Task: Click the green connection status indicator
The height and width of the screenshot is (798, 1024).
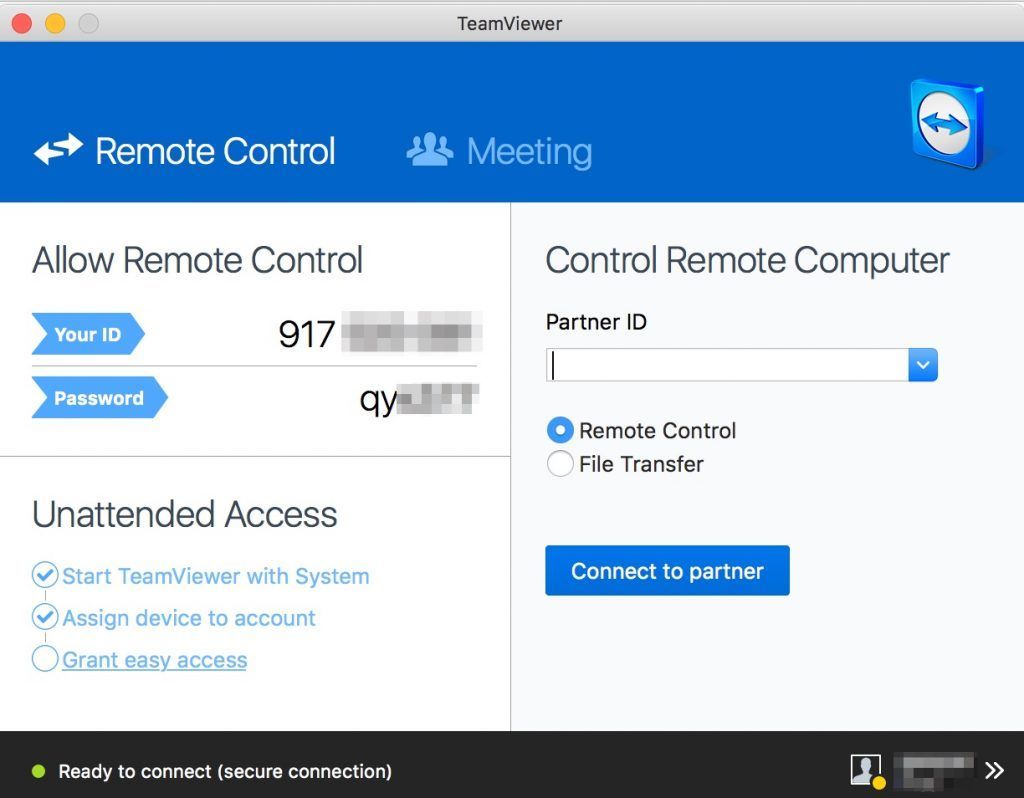Action: click(x=39, y=771)
